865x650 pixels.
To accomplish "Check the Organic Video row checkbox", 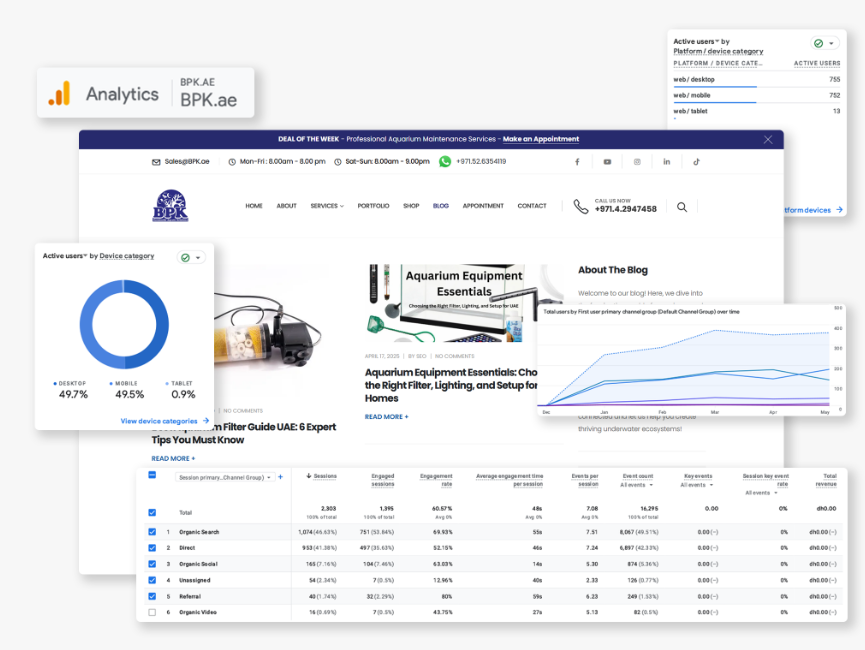I will (x=152, y=612).
